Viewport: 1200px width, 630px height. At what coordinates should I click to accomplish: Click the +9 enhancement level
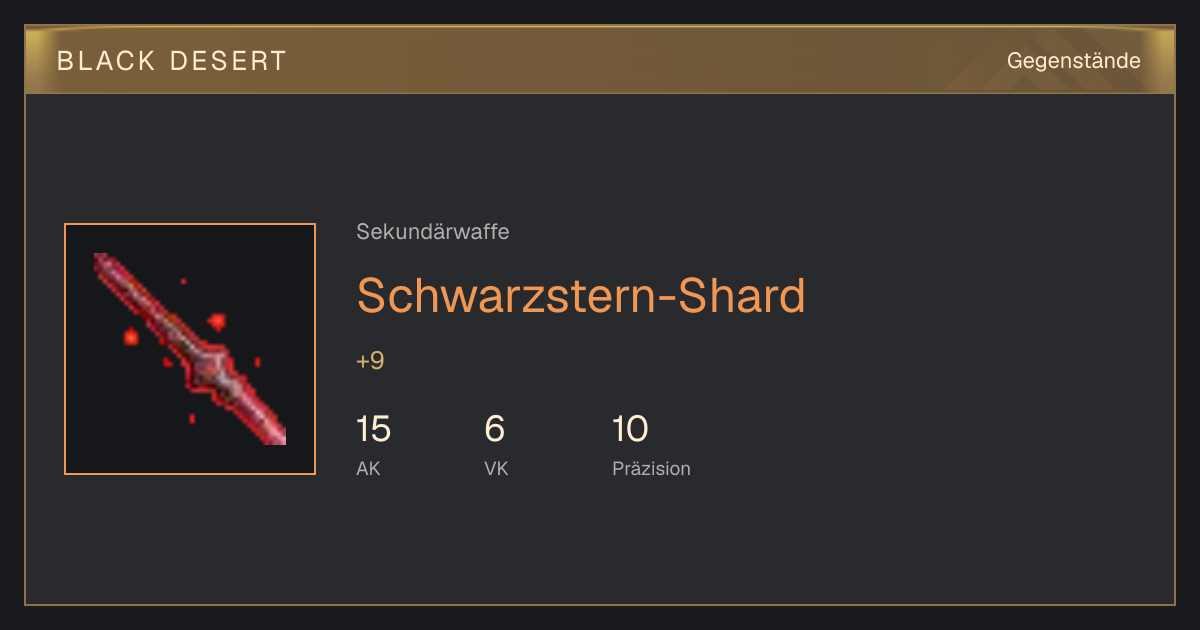pyautogui.click(x=370, y=361)
